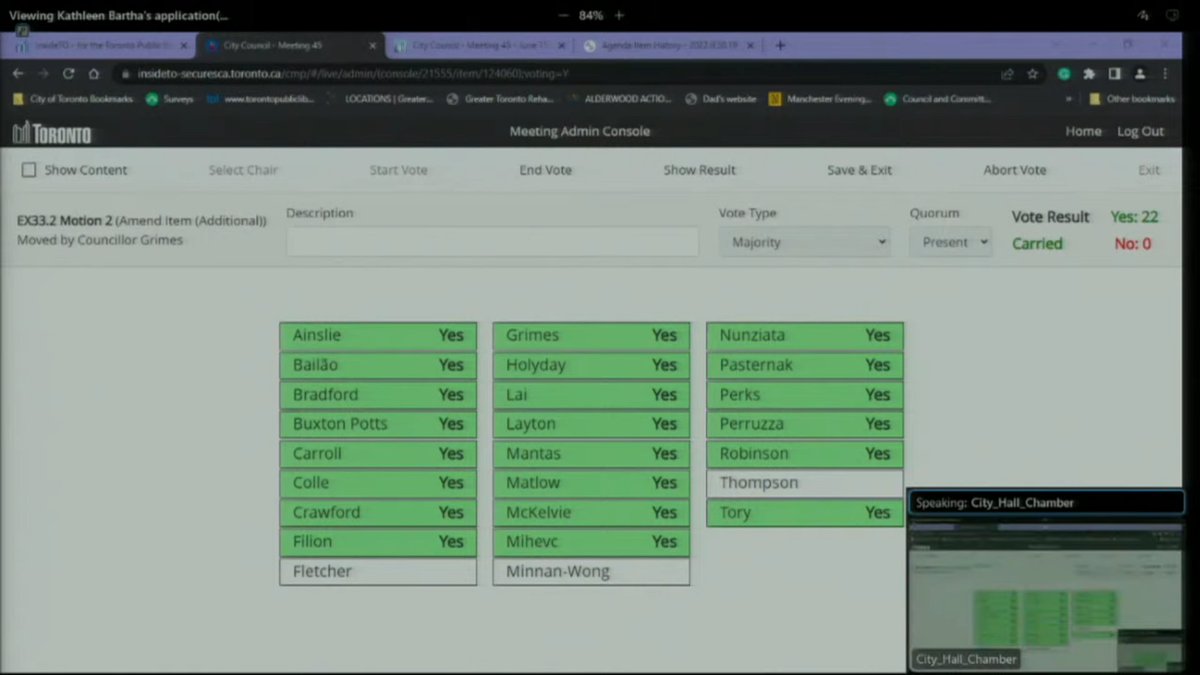Open the Quorum Present dropdown
Viewport: 1200px width, 675px height.
coord(950,242)
